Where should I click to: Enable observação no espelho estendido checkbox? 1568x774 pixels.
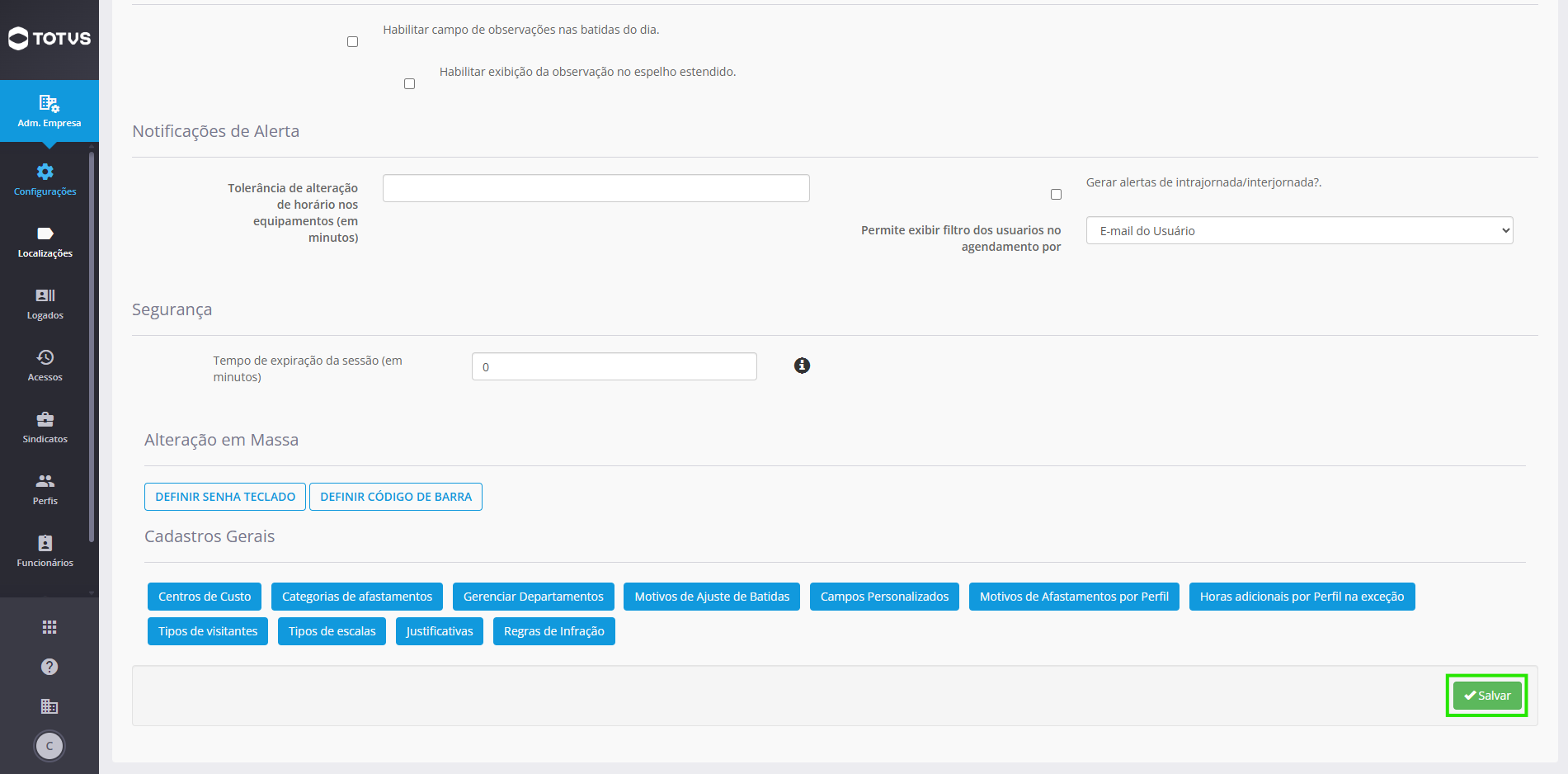pos(409,83)
